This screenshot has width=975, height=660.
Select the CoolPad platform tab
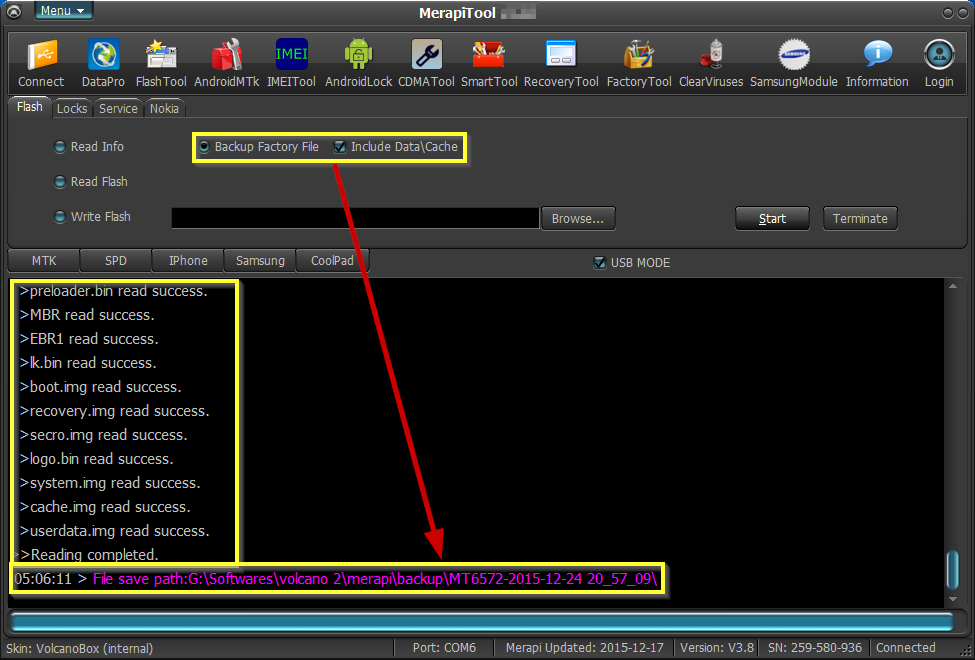click(x=332, y=261)
